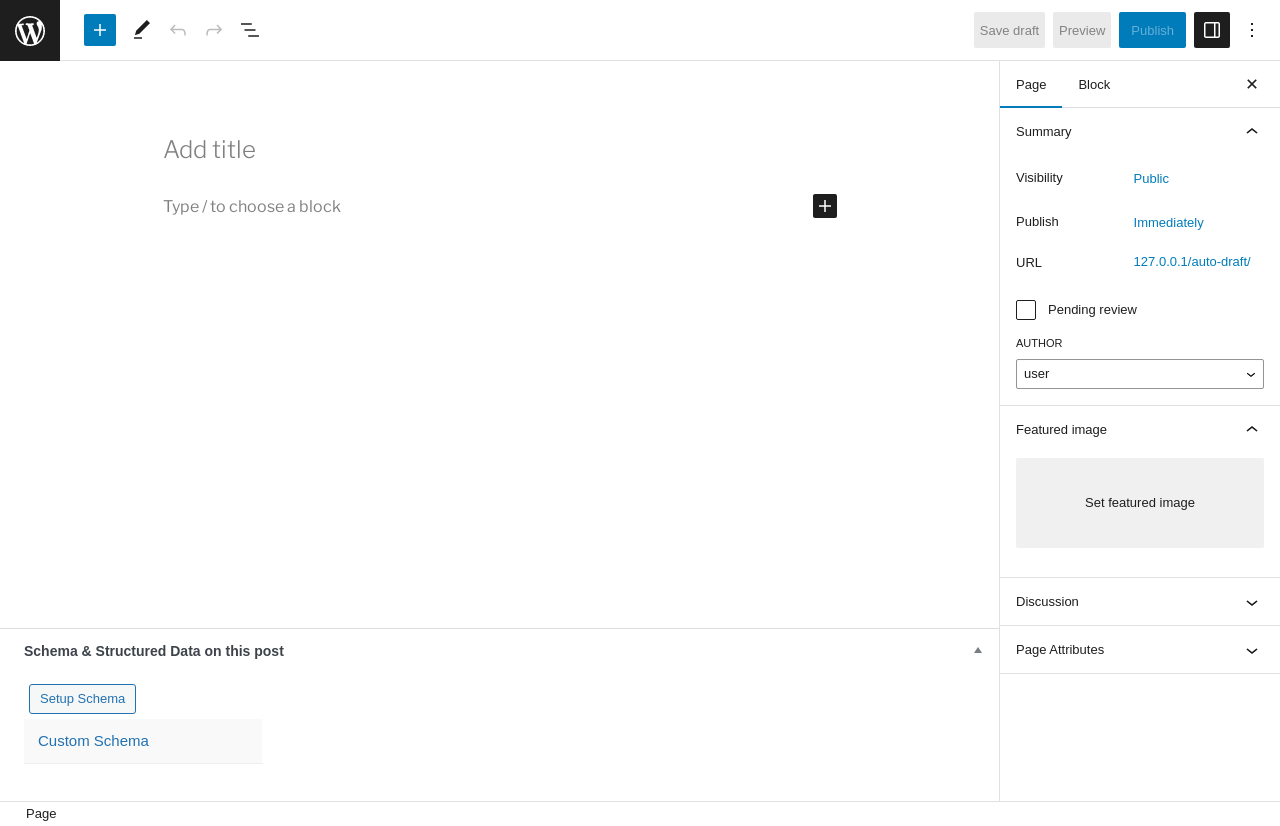Viewport: 1280px width, 826px height.
Task: Open the Options three-dot menu
Action: point(1252,30)
